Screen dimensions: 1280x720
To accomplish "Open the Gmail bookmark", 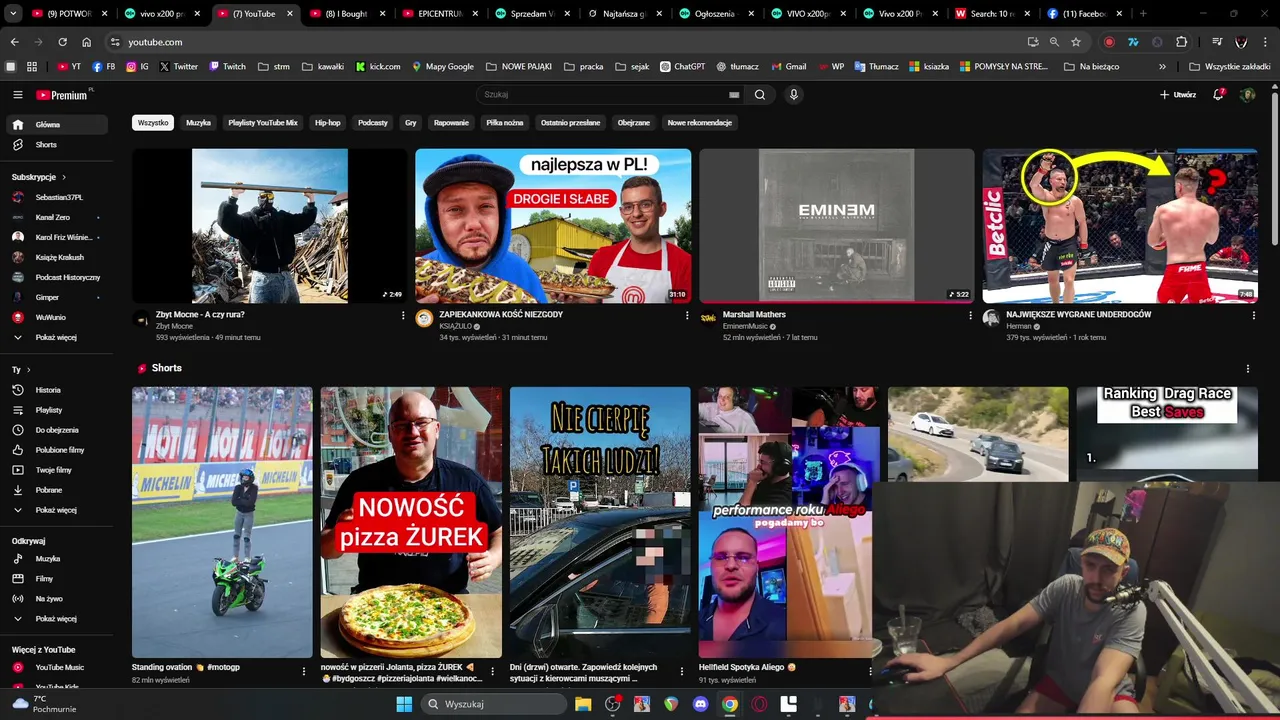I will coord(788,67).
